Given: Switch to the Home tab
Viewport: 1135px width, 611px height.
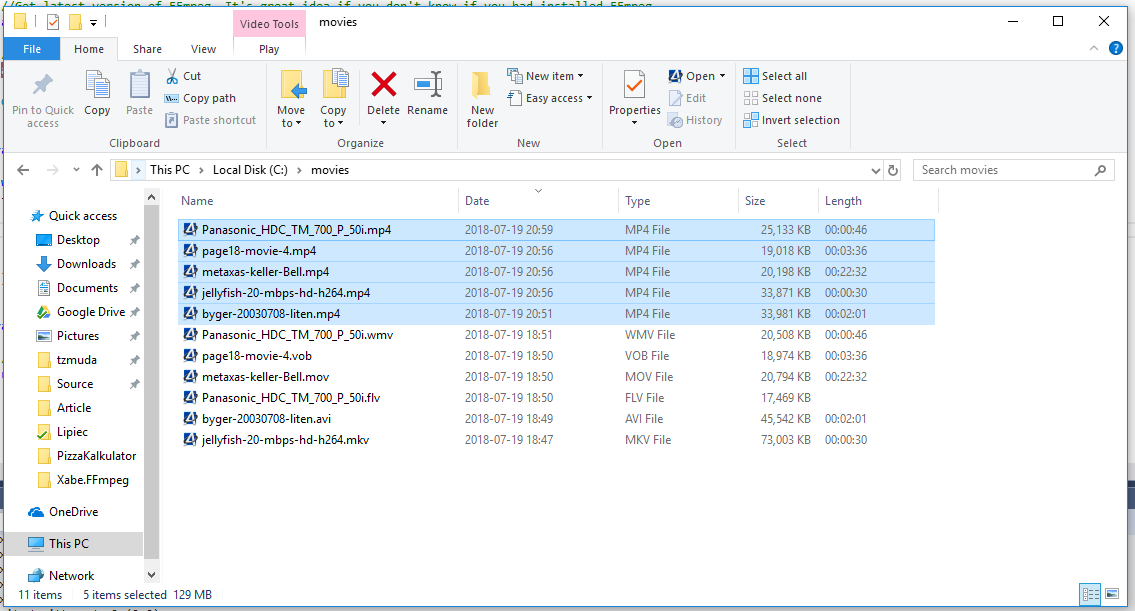Looking at the screenshot, I should 88,49.
